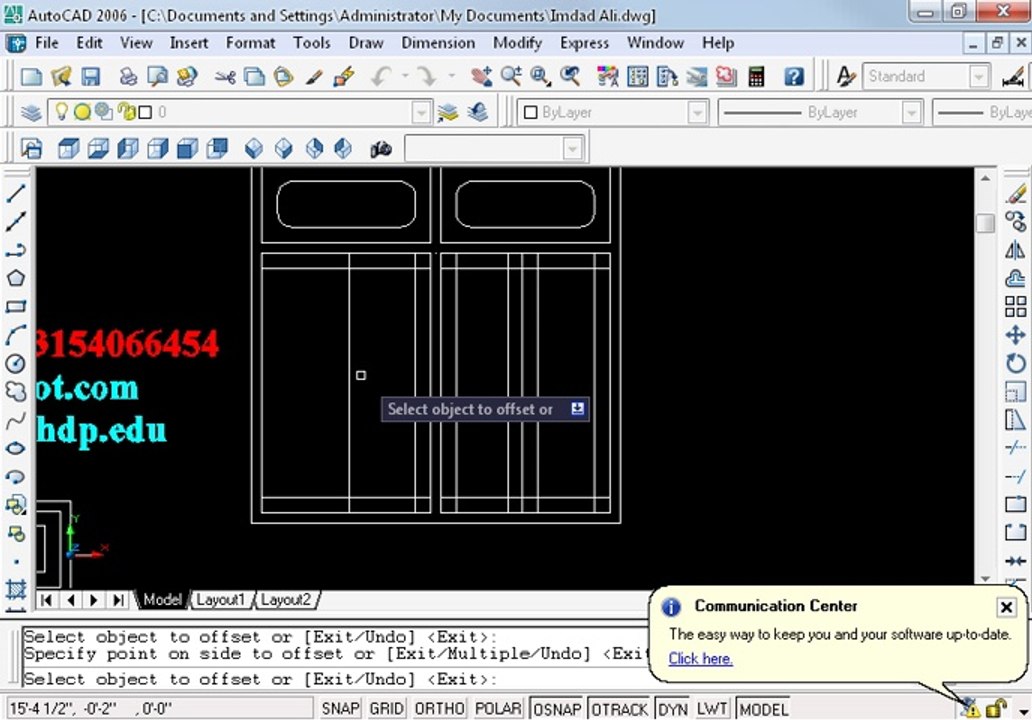Jump to first layout tab arrow
The height and width of the screenshot is (720, 1032).
point(47,600)
